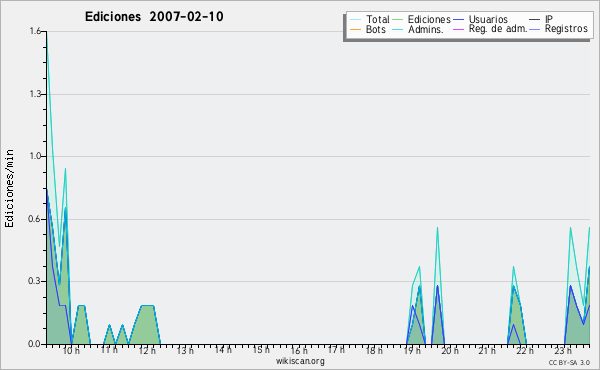This screenshot has width=600, height=370.
Task: Click the blue Usuarios legend line swatch
Action: (x=458, y=20)
